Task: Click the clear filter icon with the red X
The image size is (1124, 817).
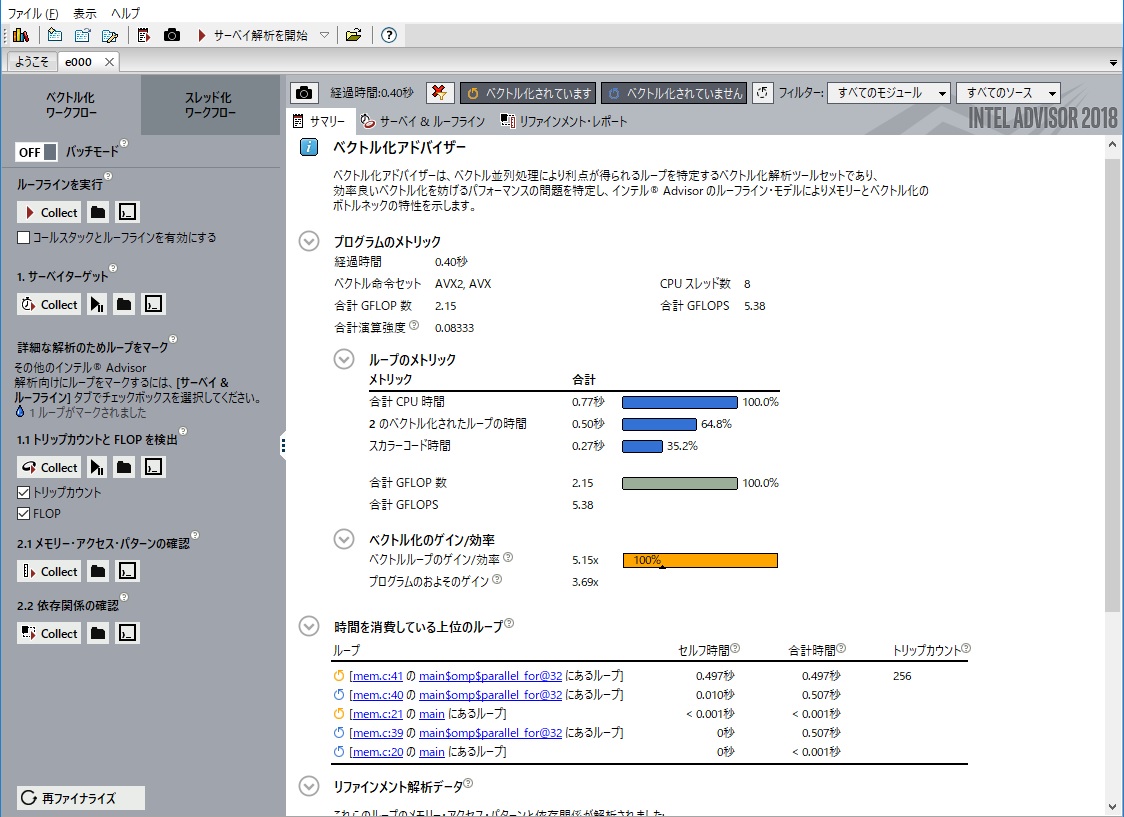Action: (x=440, y=93)
